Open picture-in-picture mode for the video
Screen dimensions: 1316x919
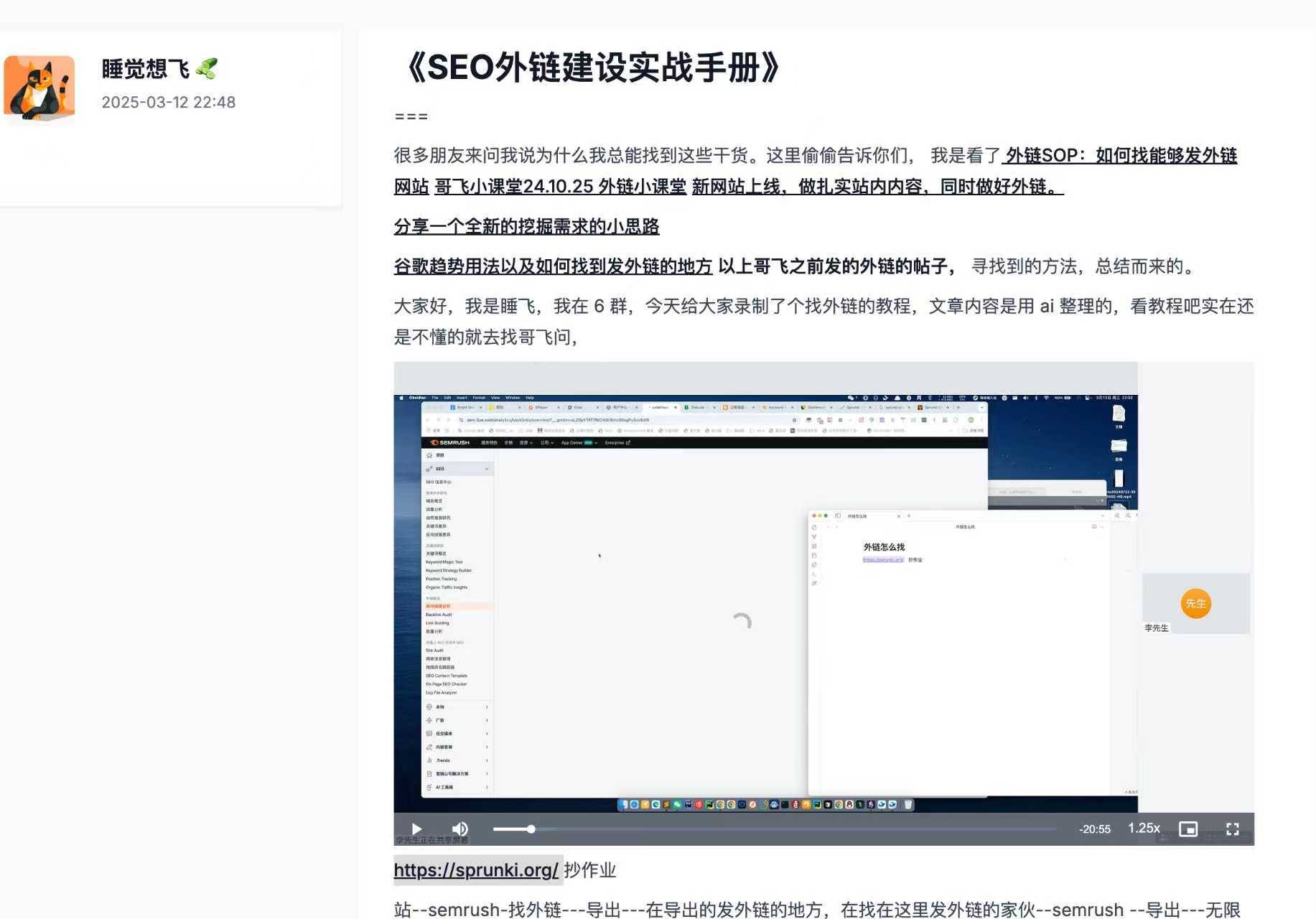(1188, 829)
